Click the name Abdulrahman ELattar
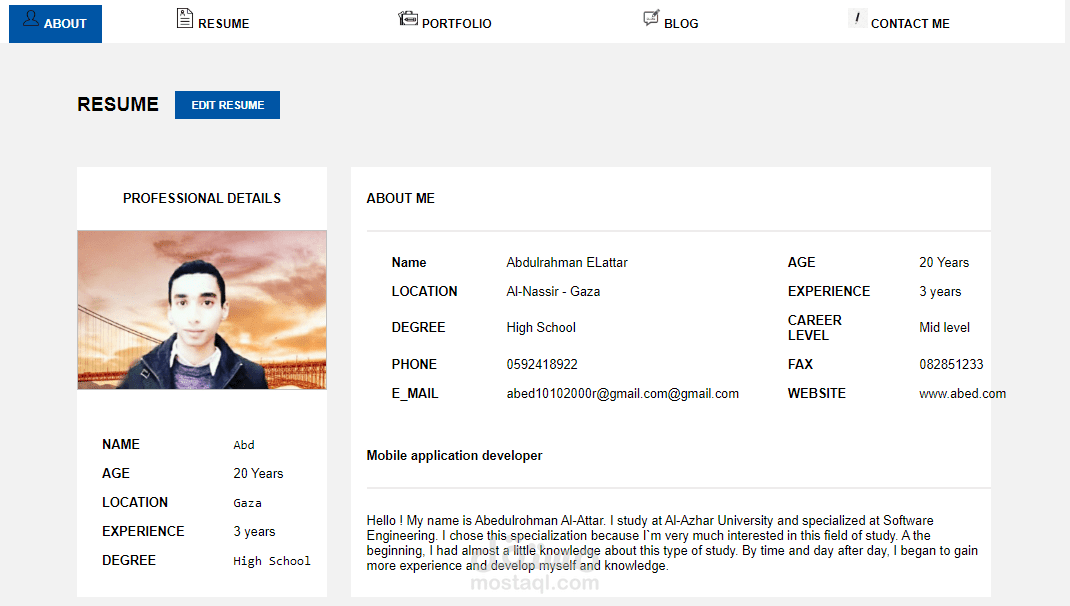 567,263
